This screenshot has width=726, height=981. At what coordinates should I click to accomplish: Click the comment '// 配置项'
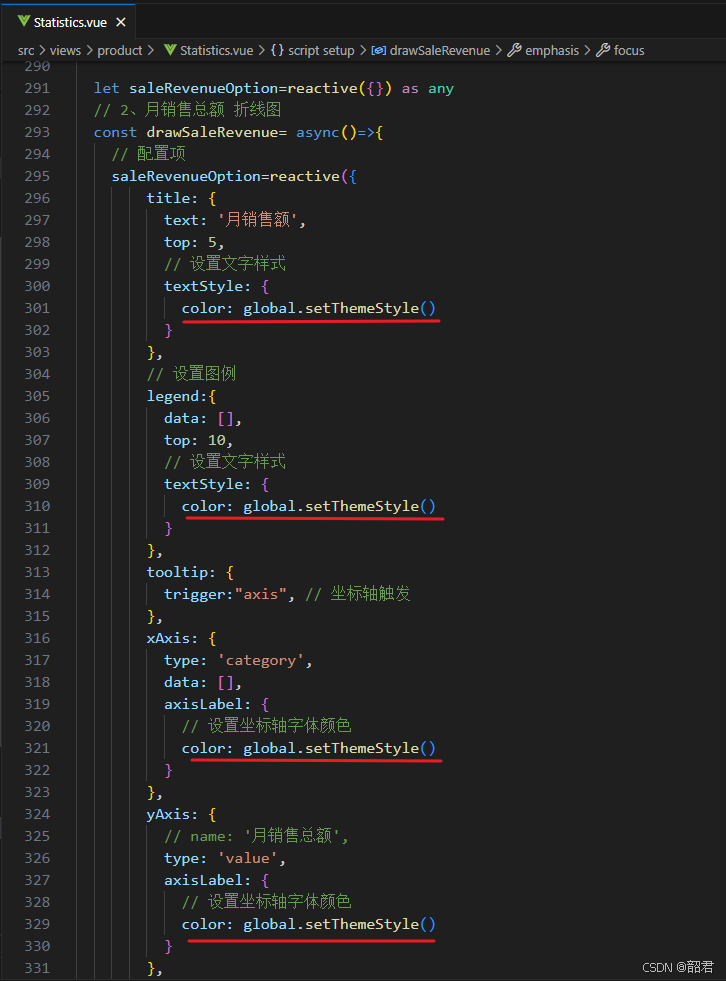click(148, 154)
